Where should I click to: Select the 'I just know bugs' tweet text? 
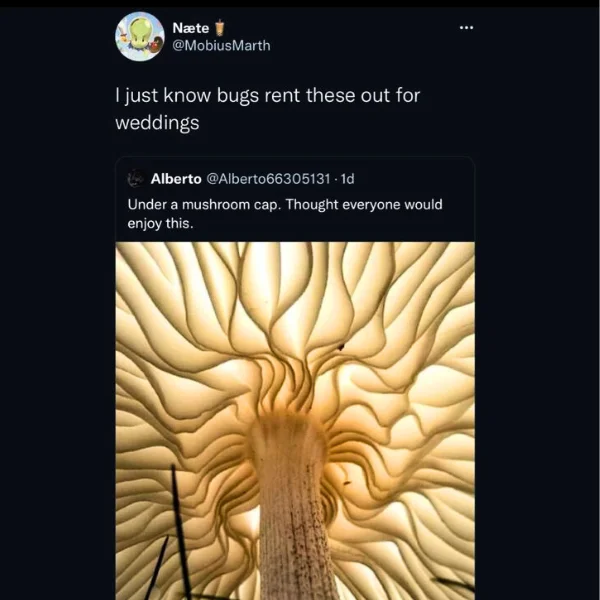pyautogui.click(x=268, y=109)
